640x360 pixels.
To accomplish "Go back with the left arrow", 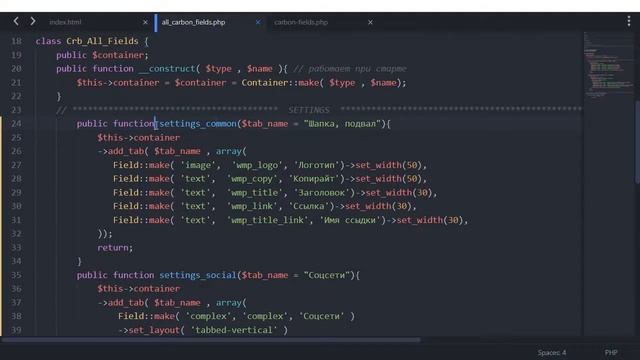I will [16, 21].
